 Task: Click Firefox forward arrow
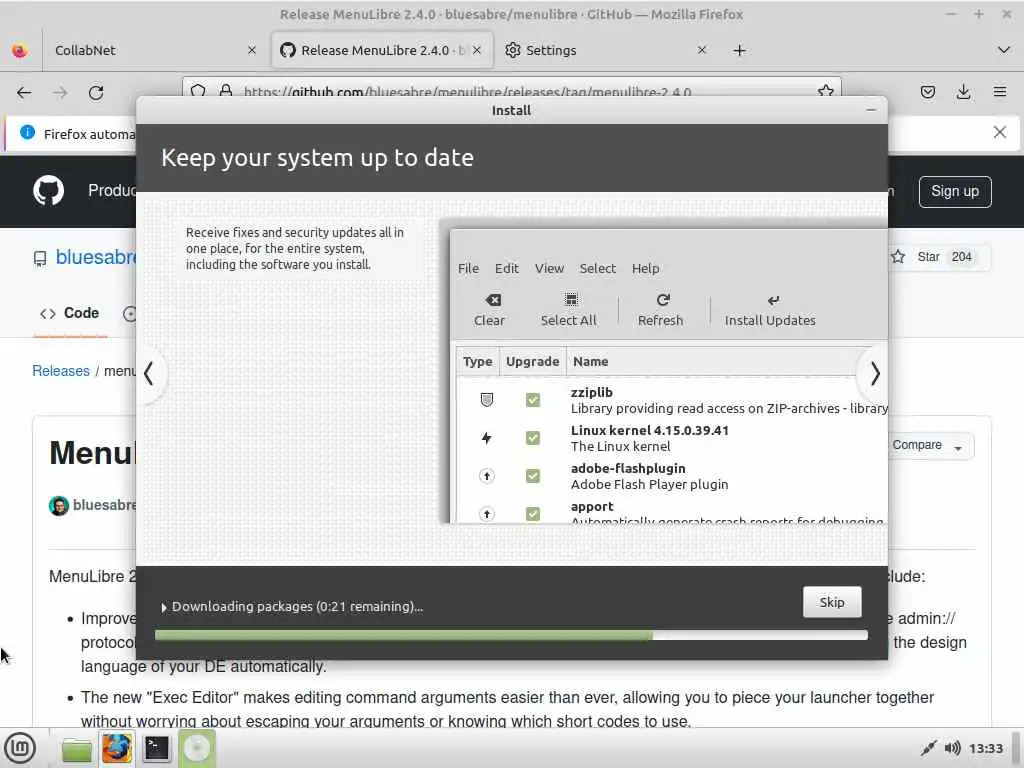60,93
